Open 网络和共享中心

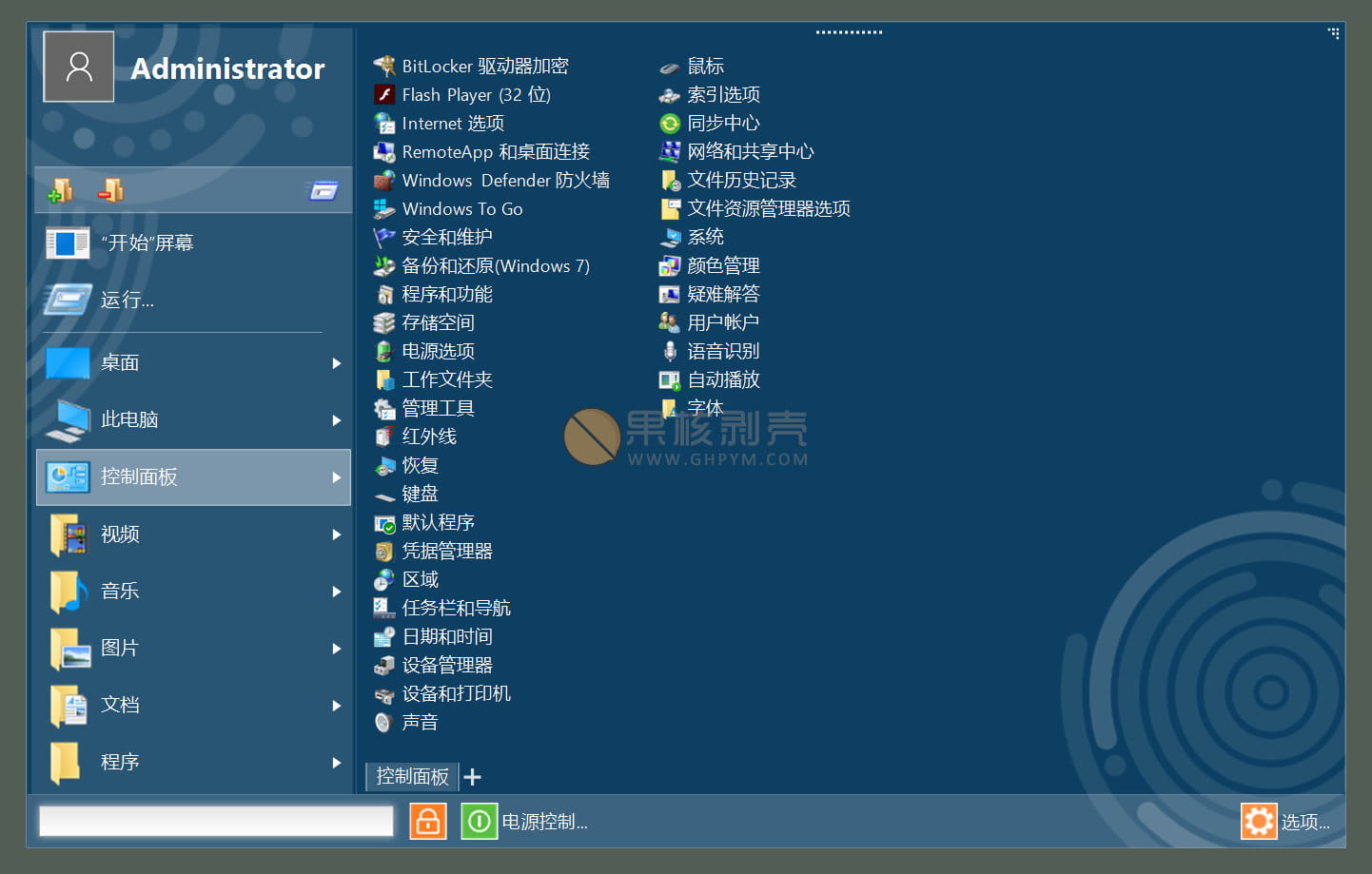point(756,150)
